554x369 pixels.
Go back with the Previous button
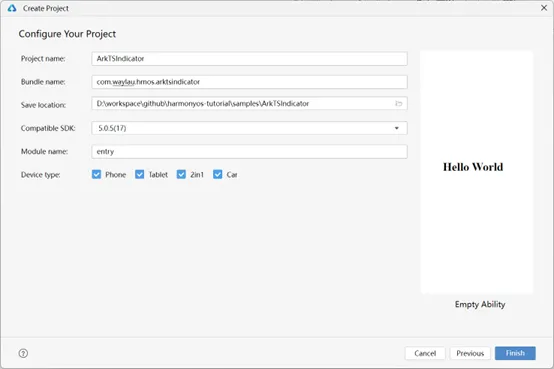click(470, 353)
